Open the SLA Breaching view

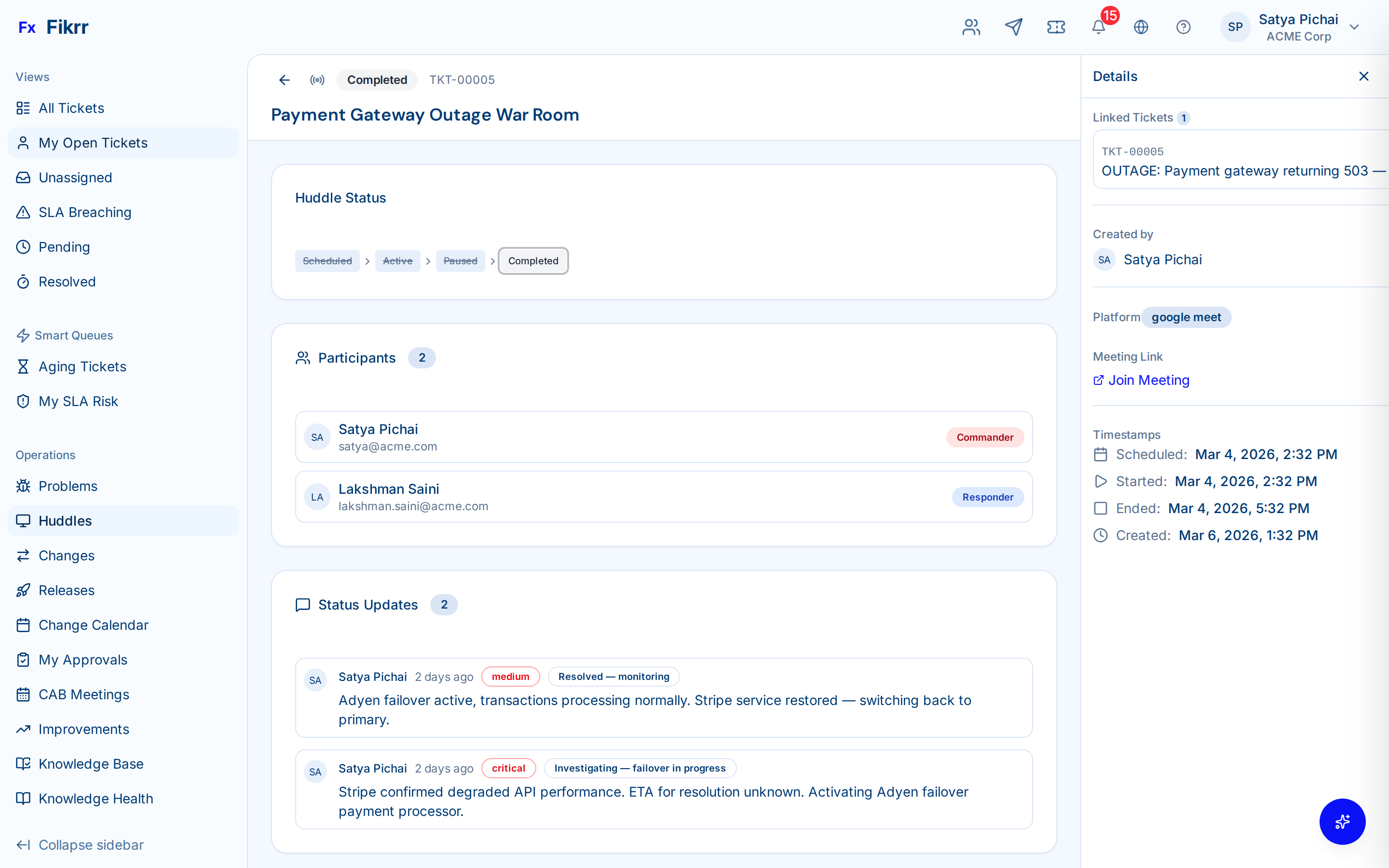click(85, 212)
